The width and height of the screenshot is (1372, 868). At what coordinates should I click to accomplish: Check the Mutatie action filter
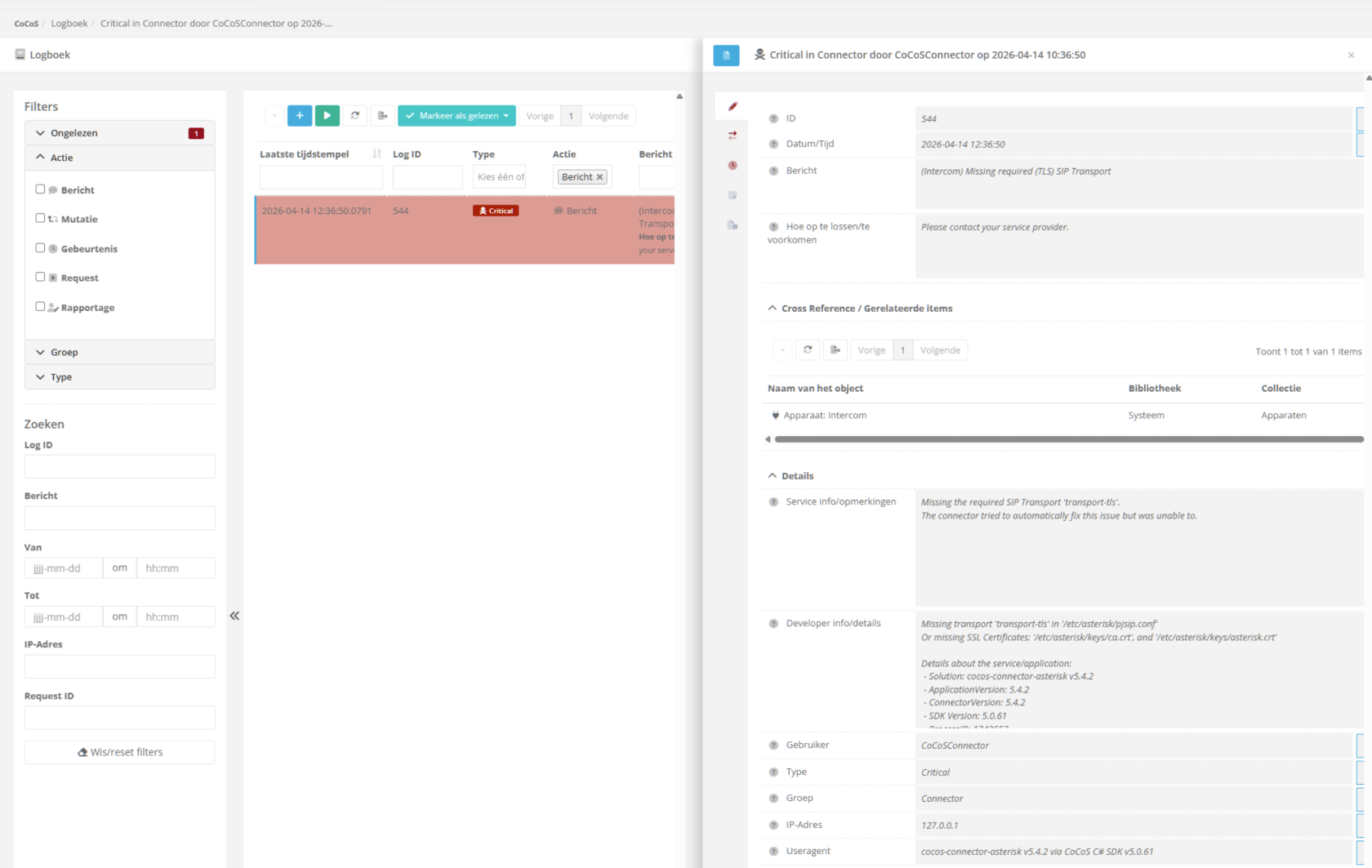[40, 218]
